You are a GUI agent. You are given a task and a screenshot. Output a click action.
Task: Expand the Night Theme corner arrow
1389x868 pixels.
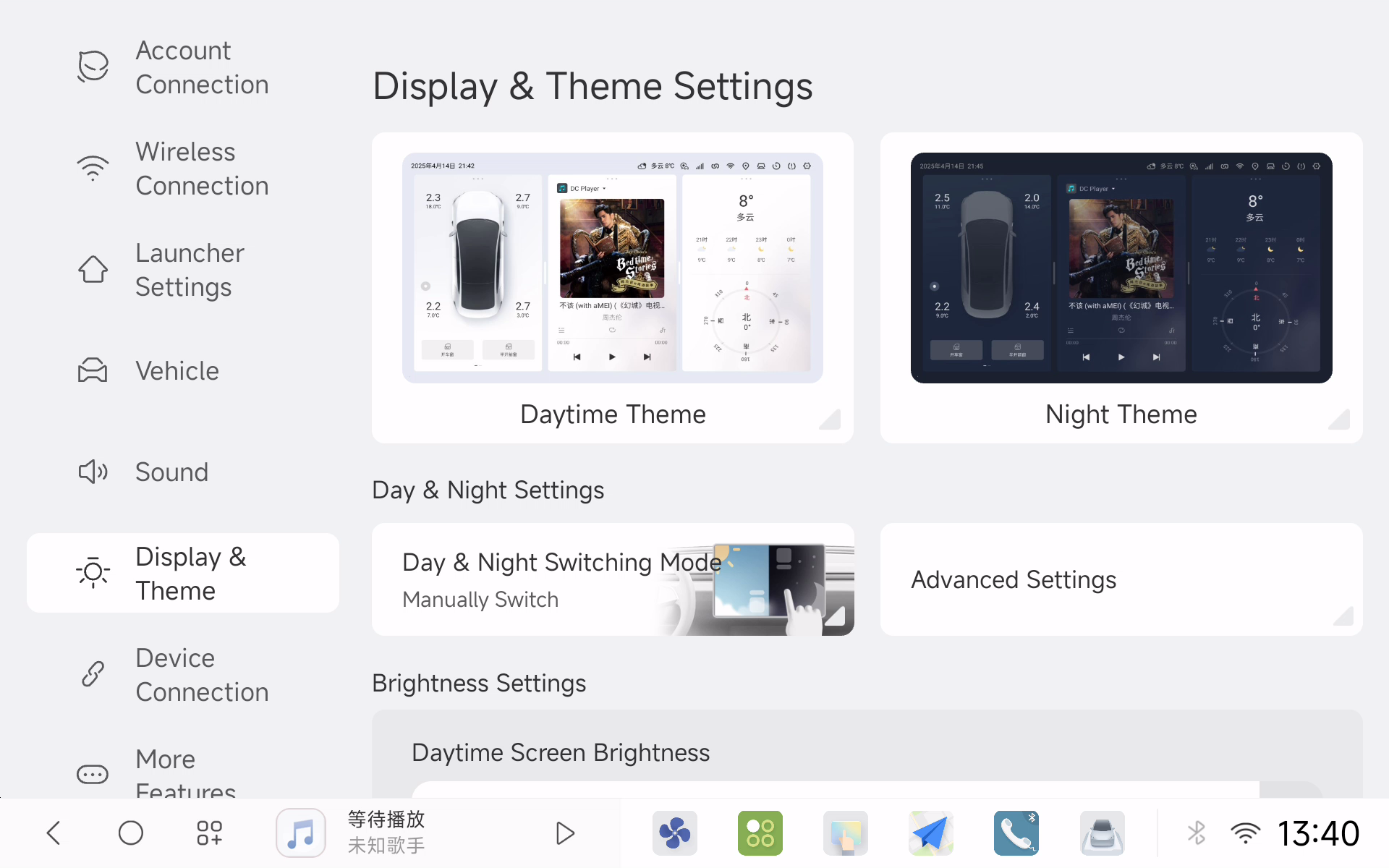(x=1341, y=420)
